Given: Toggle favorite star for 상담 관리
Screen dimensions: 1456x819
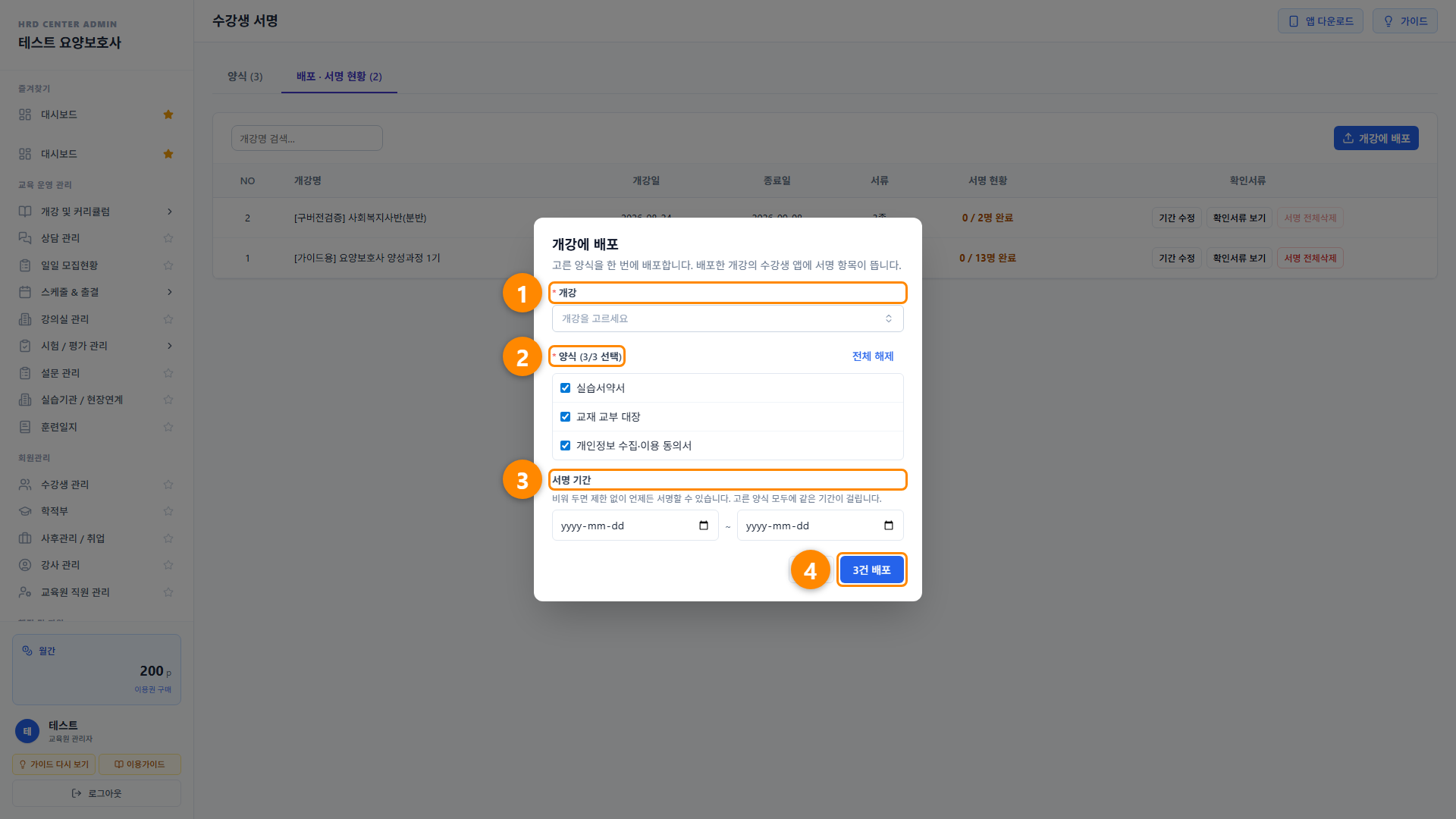Looking at the screenshot, I should tap(168, 238).
